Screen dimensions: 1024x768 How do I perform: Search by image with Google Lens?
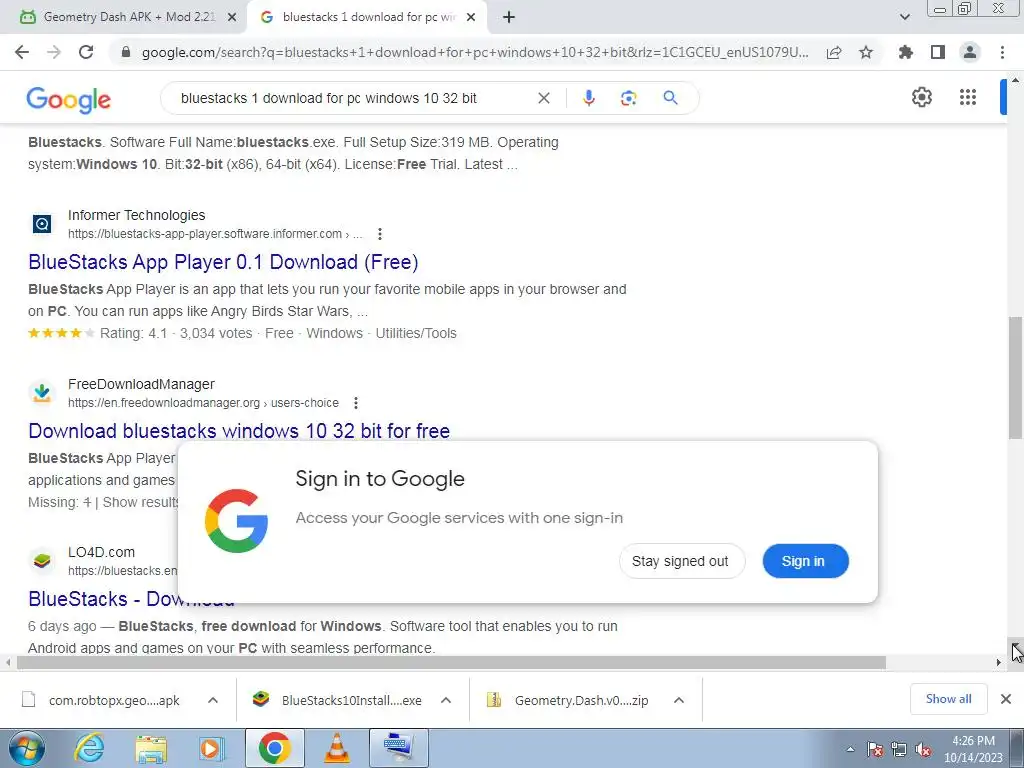pyautogui.click(x=628, y=98)
